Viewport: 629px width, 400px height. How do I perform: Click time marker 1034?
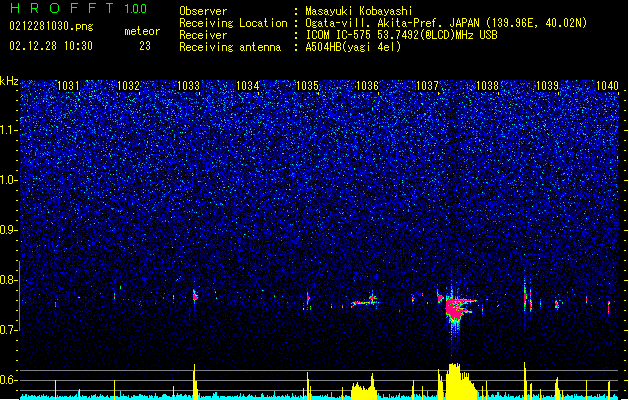(248, 85)
